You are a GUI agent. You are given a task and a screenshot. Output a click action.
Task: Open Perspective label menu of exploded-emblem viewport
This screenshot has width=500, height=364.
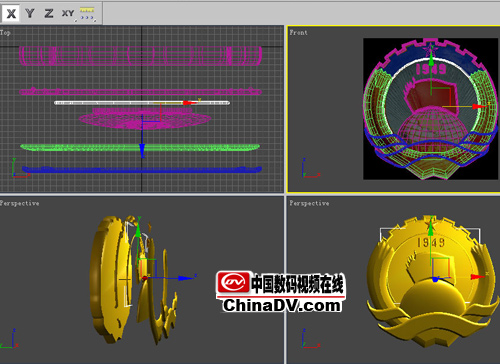[20, 203]
